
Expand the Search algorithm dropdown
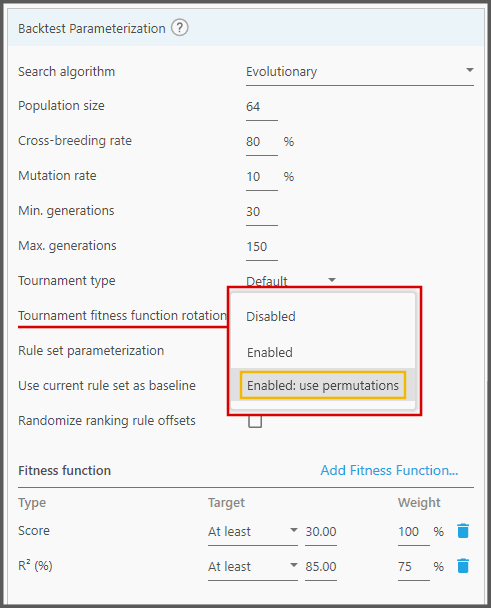click(360, 72)
